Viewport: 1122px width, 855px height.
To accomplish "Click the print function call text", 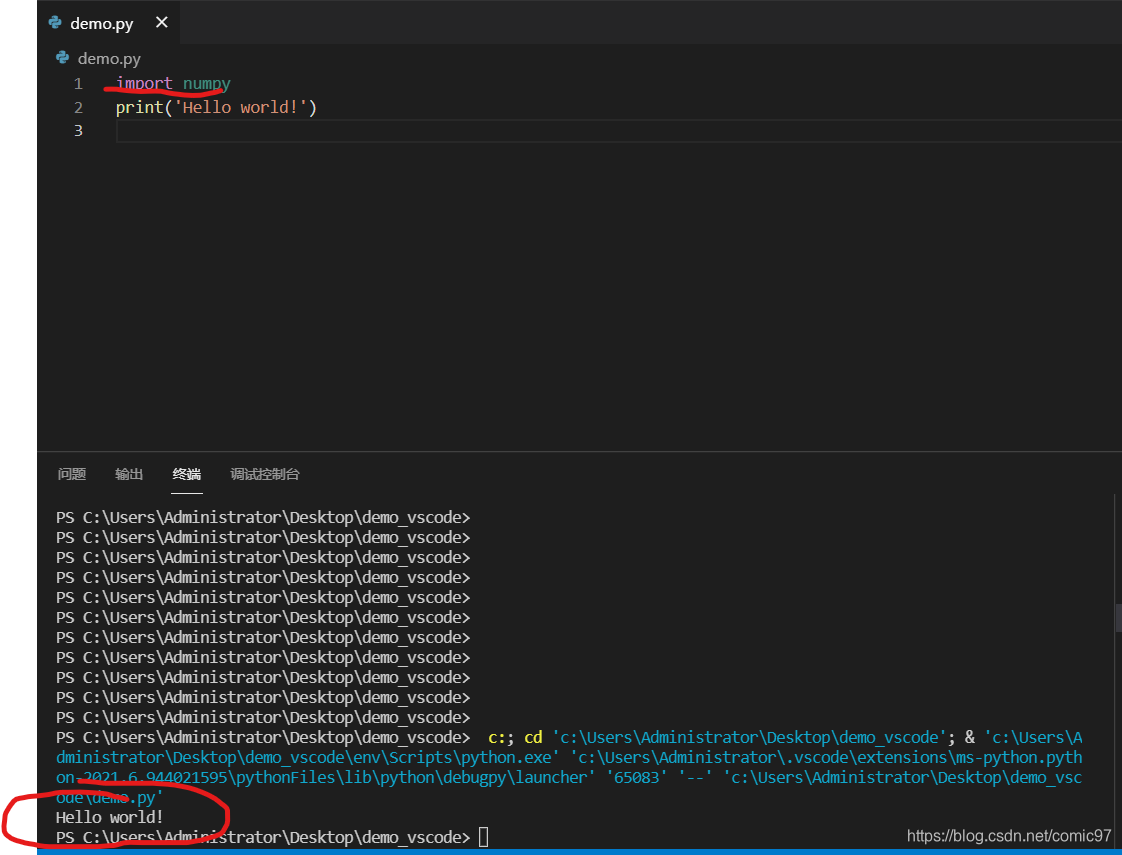I will tap(140, 107).
